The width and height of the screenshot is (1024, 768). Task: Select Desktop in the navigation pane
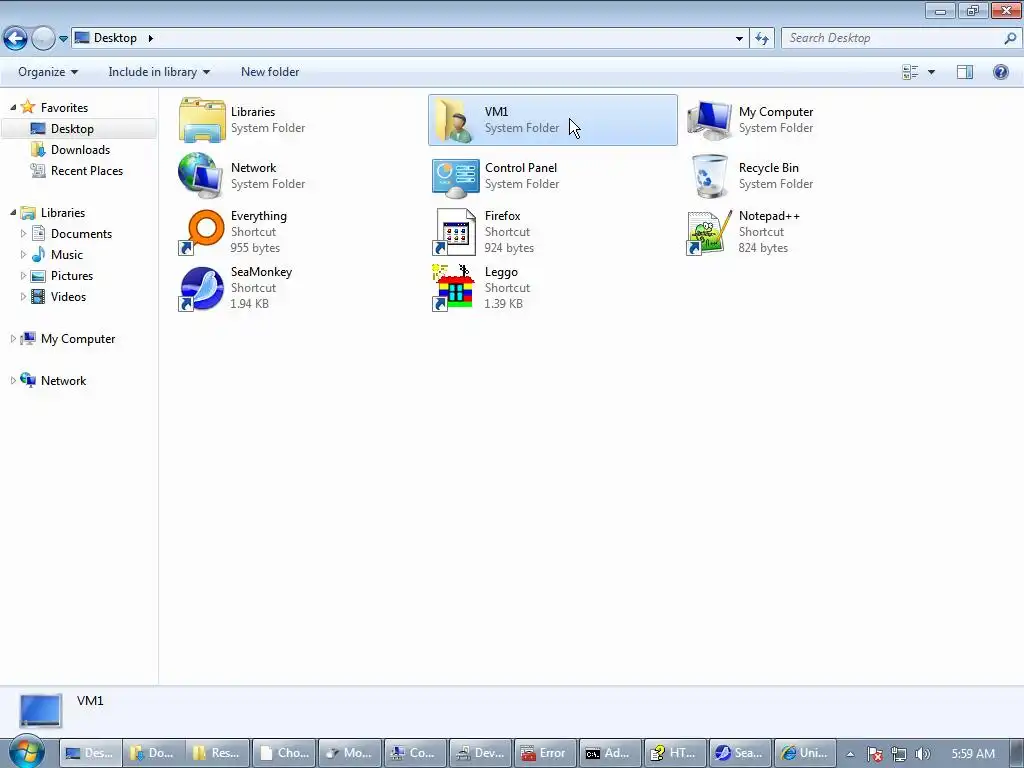(x=72, y=129)
